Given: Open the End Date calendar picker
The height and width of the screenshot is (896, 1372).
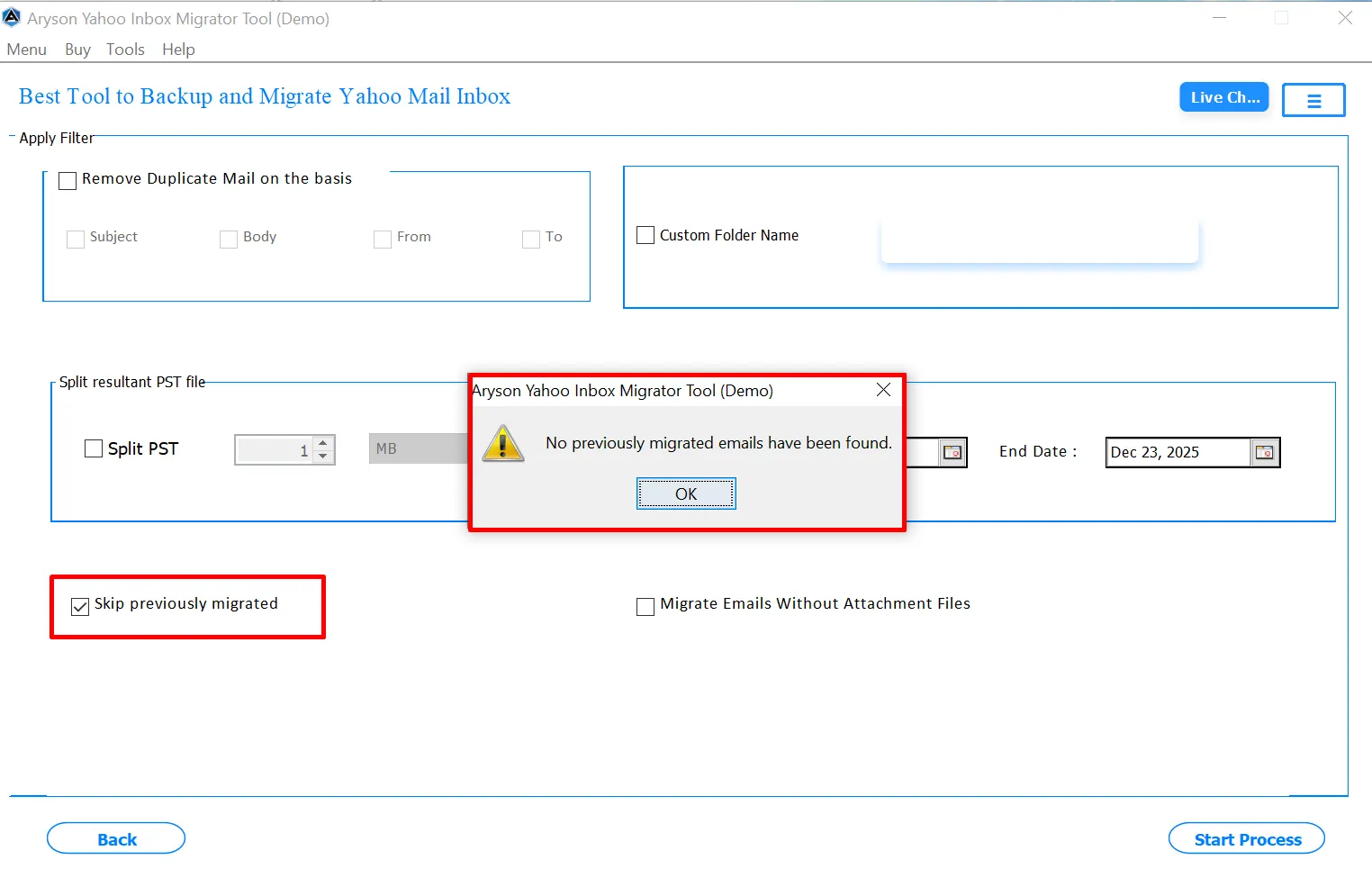Looking at the screenshot, I should [1265, 452].
